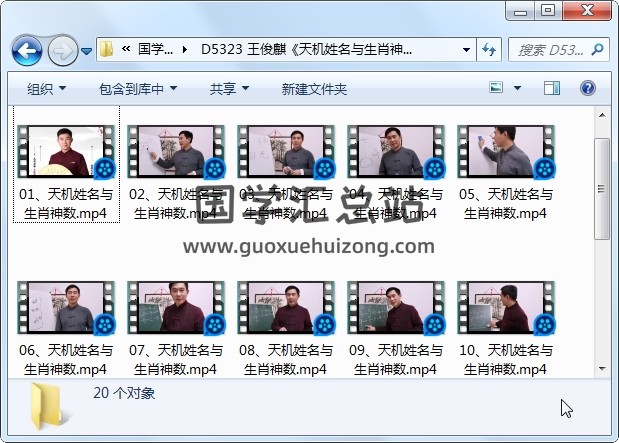Expand the address bar history dropdown
The width and height of the screenshot is (619, 443).
pyautogui.click(x=467, y=49)
